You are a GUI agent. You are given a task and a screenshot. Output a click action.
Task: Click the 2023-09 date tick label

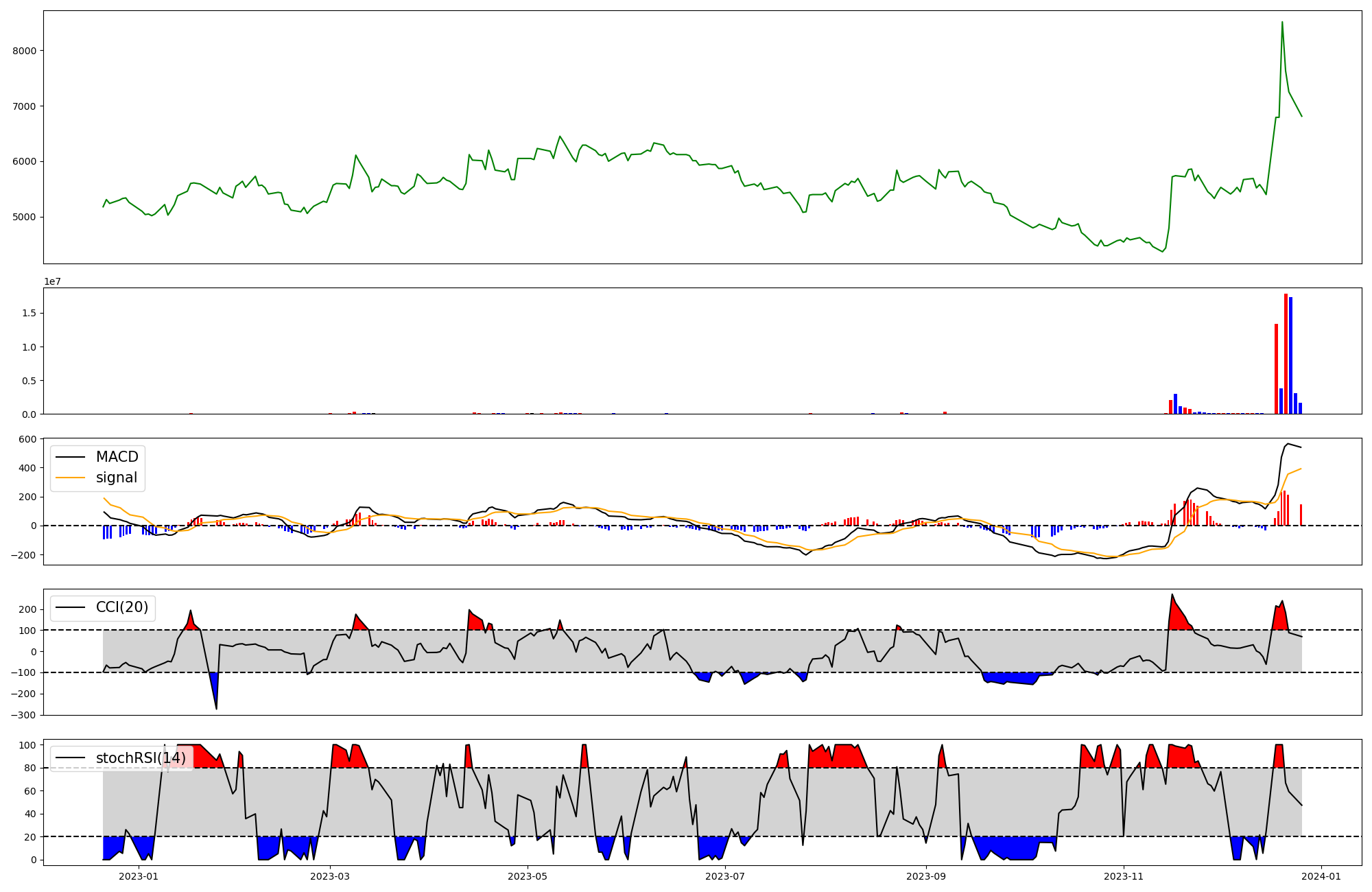point(926,876)
